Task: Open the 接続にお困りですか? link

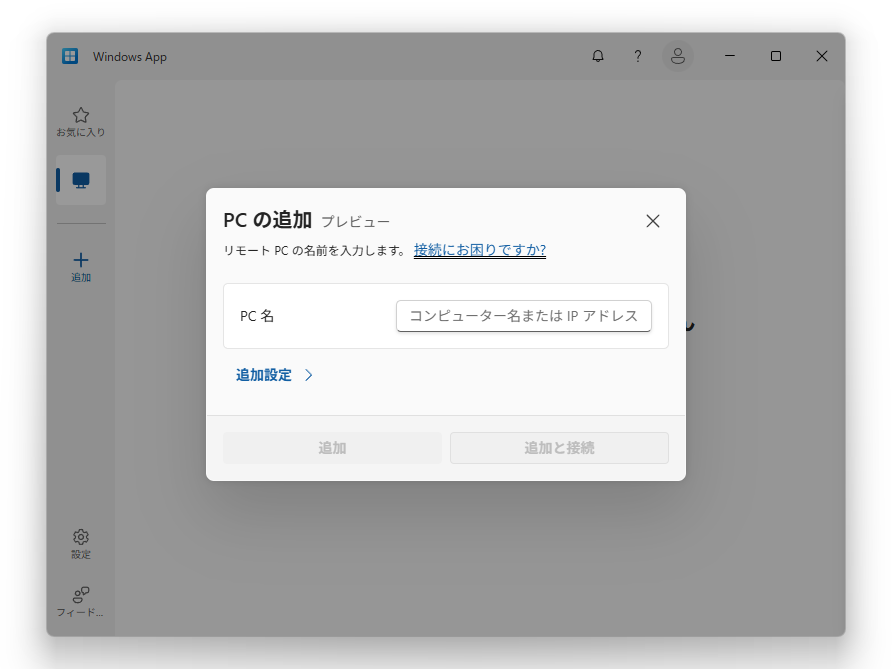Action: pyautogui.click(x=480, y=250)
